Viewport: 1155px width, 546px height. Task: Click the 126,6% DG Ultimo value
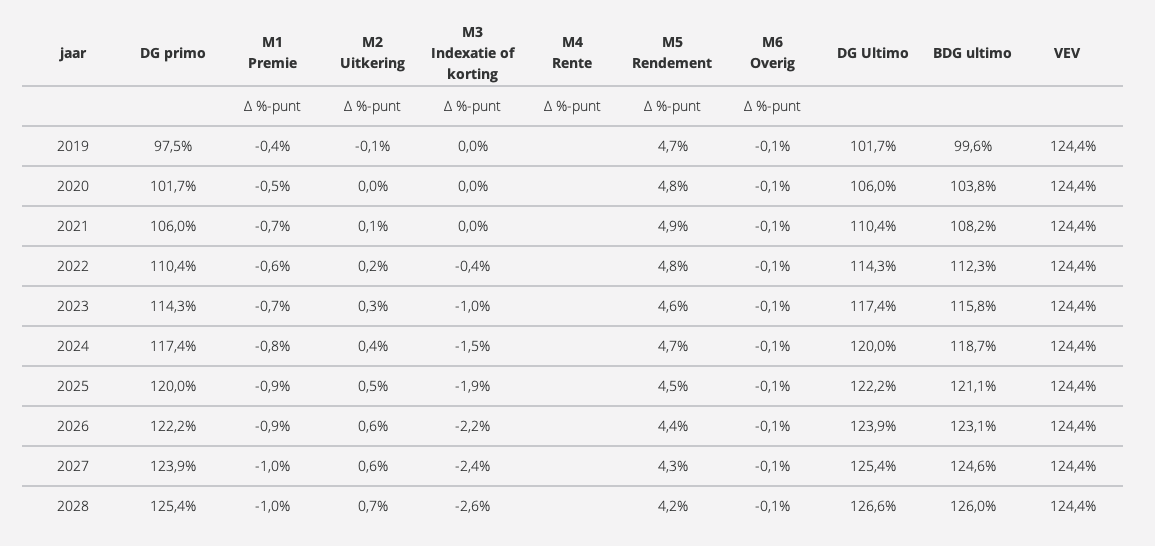873,506
